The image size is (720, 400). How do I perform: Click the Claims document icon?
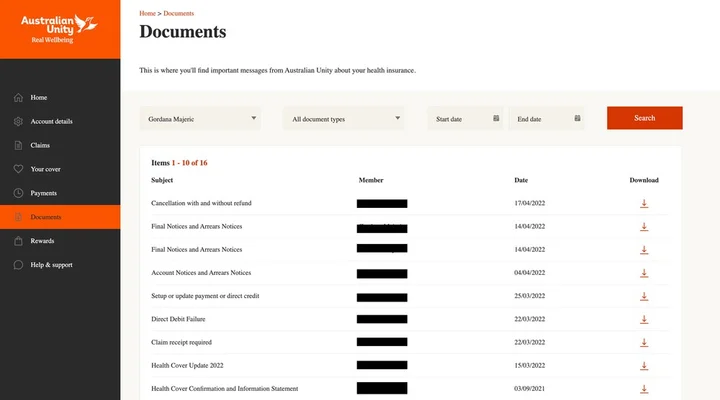[x=18, y=145]
